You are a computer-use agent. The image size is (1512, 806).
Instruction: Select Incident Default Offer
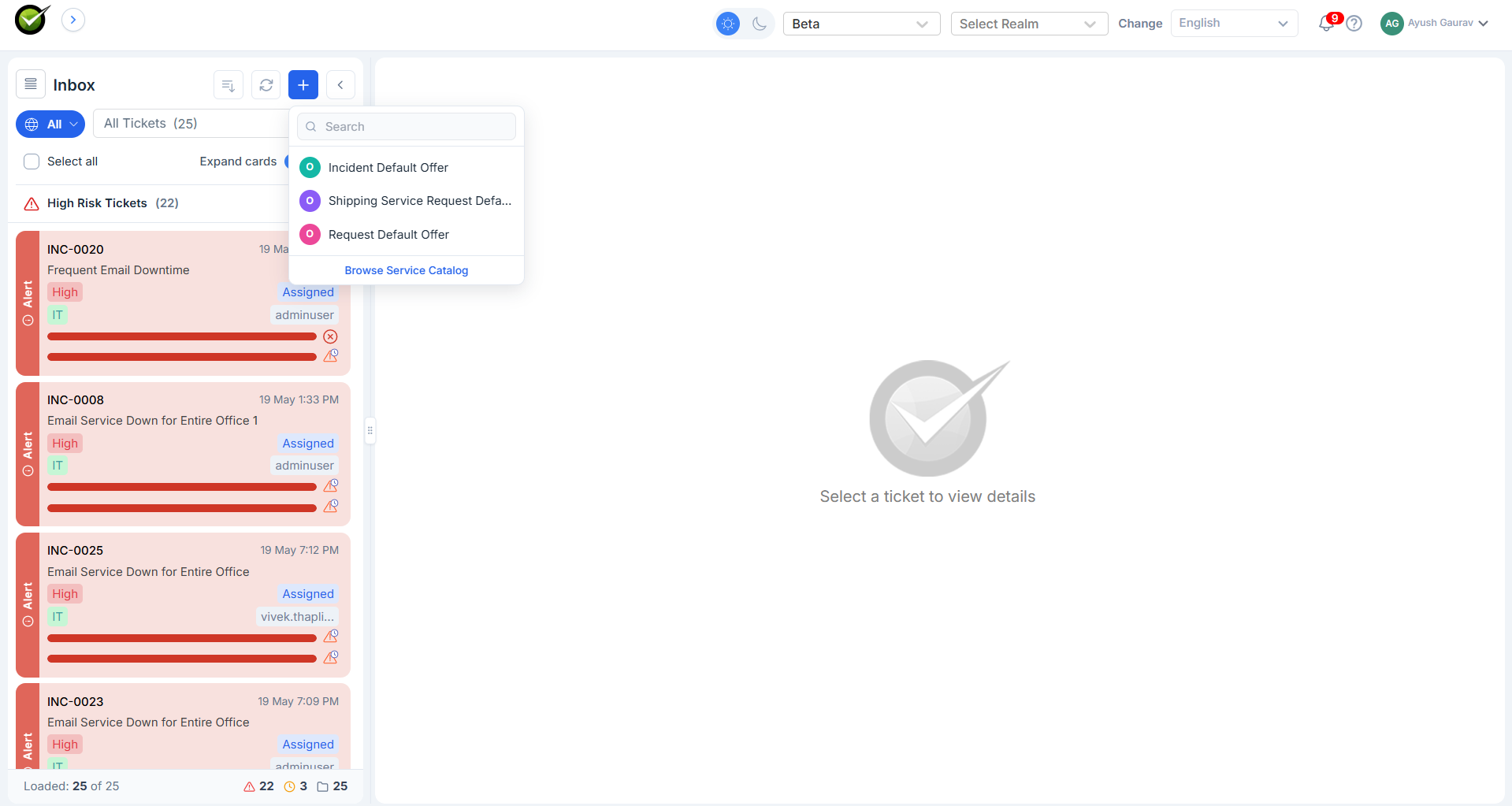pos(407,167)
